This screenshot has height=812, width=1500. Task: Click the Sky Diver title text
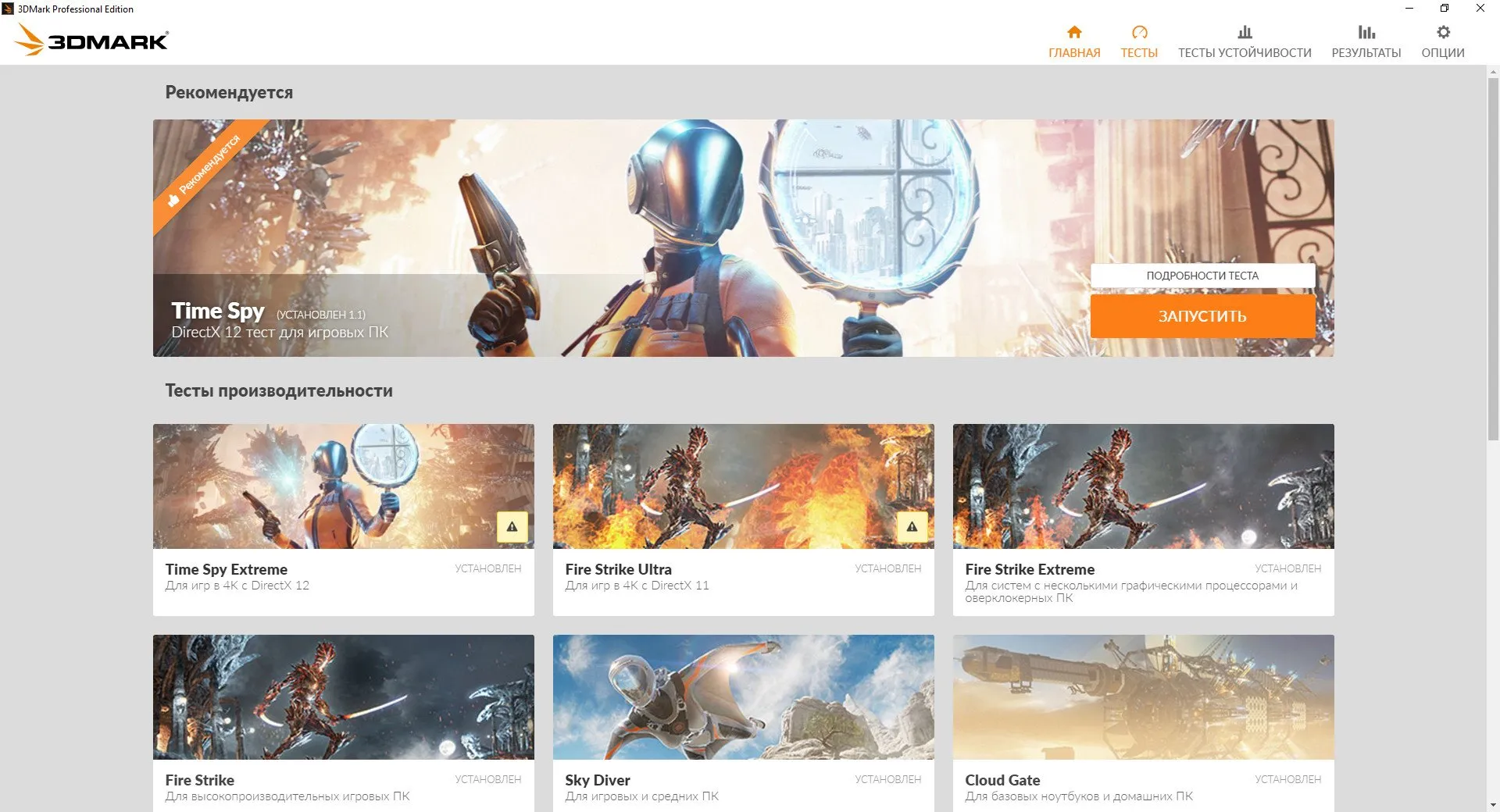pos(598,780)
